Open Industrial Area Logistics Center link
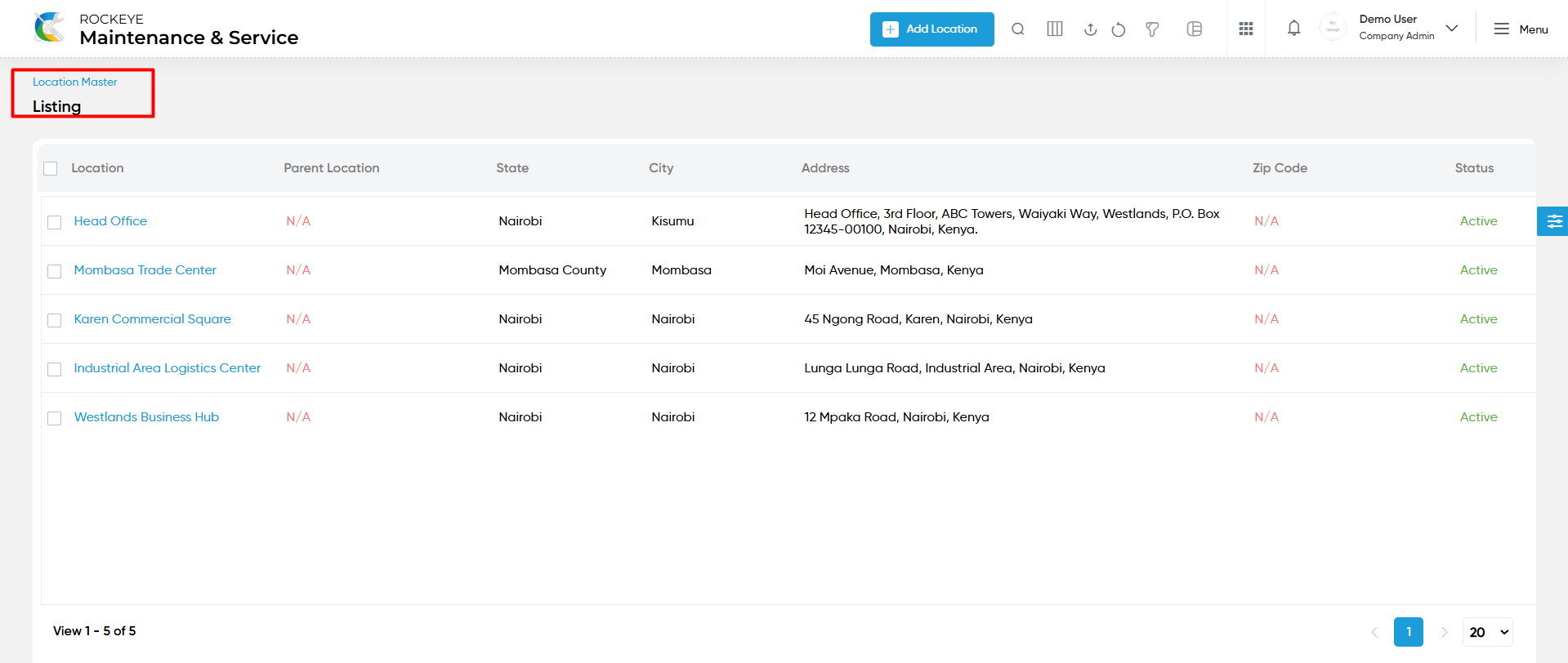This screenshot has width=1568, height=663. (168, 368)
